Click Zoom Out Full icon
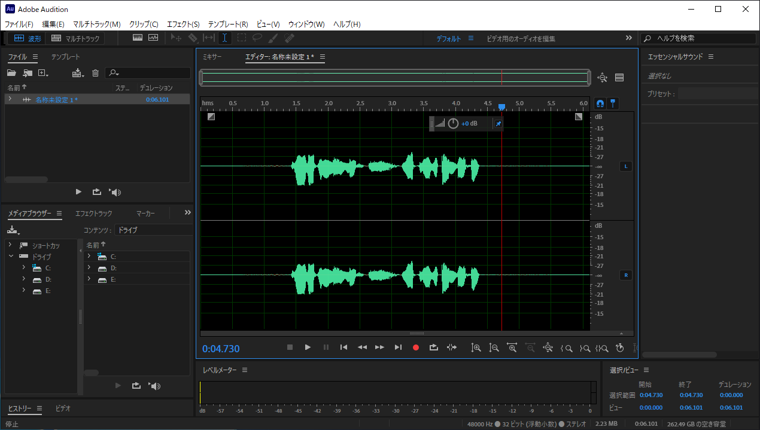Viewport: 760px width, 430px height. pos(548,348)
